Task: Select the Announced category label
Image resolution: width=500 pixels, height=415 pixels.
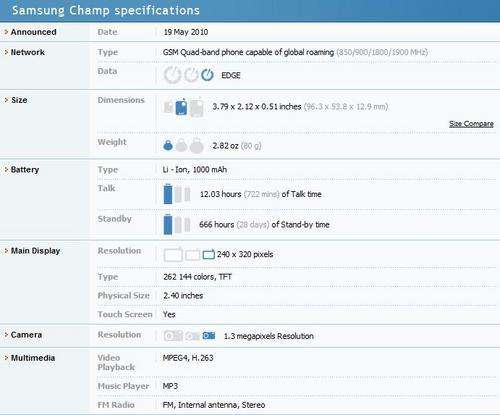Action: 33,32
